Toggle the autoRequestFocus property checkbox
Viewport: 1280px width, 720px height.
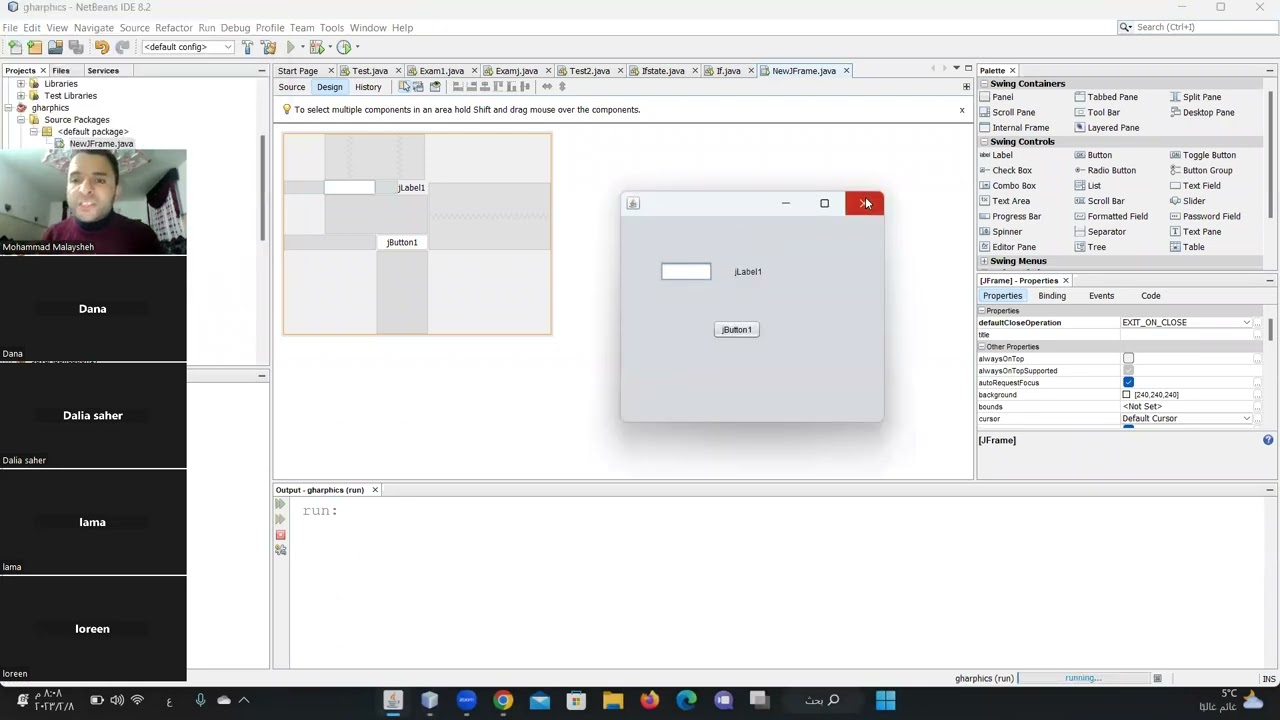click(1128, 382)
